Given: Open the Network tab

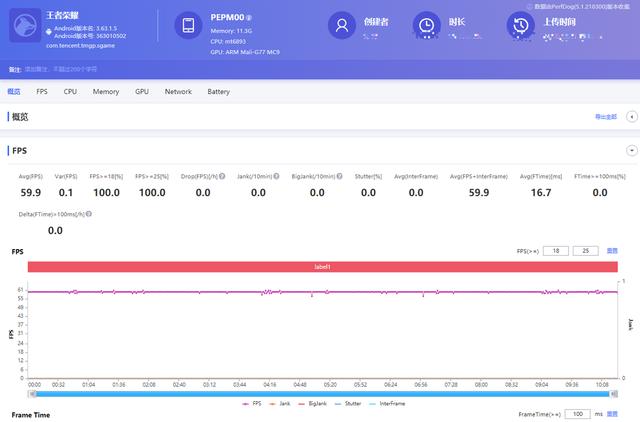Looking at the screenshot, I should (x=178, y=91).
